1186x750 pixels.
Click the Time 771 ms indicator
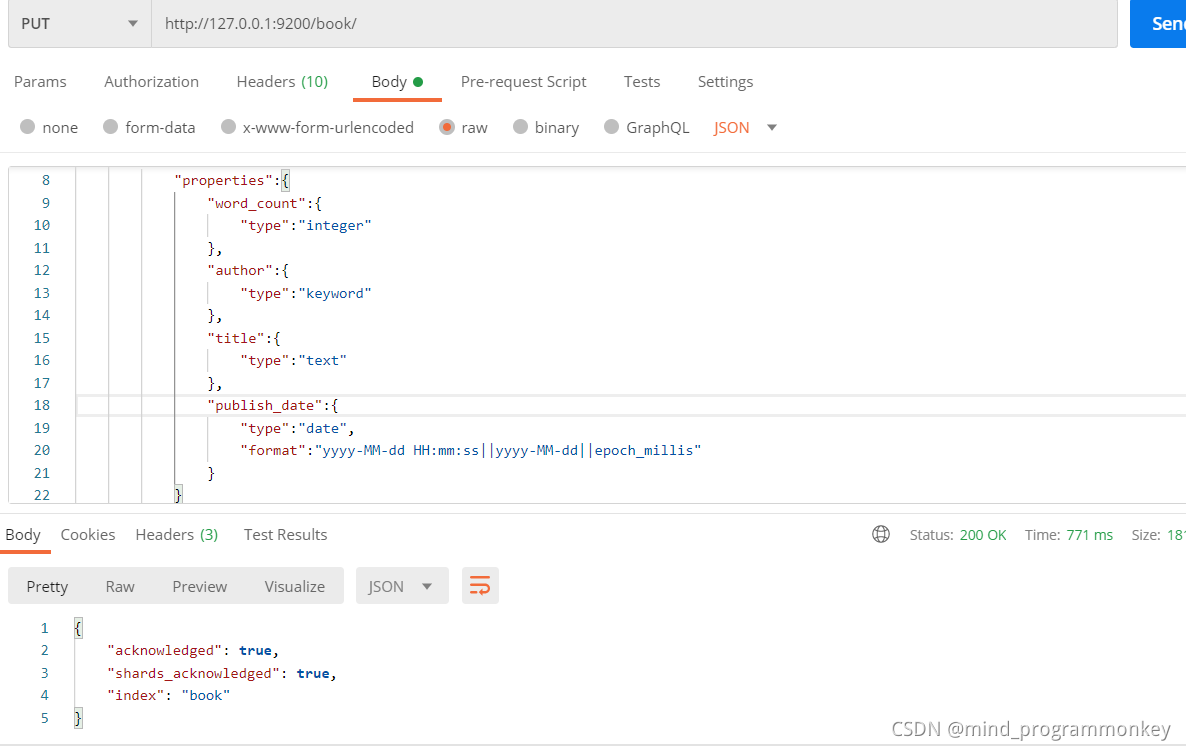point(1069,535)
